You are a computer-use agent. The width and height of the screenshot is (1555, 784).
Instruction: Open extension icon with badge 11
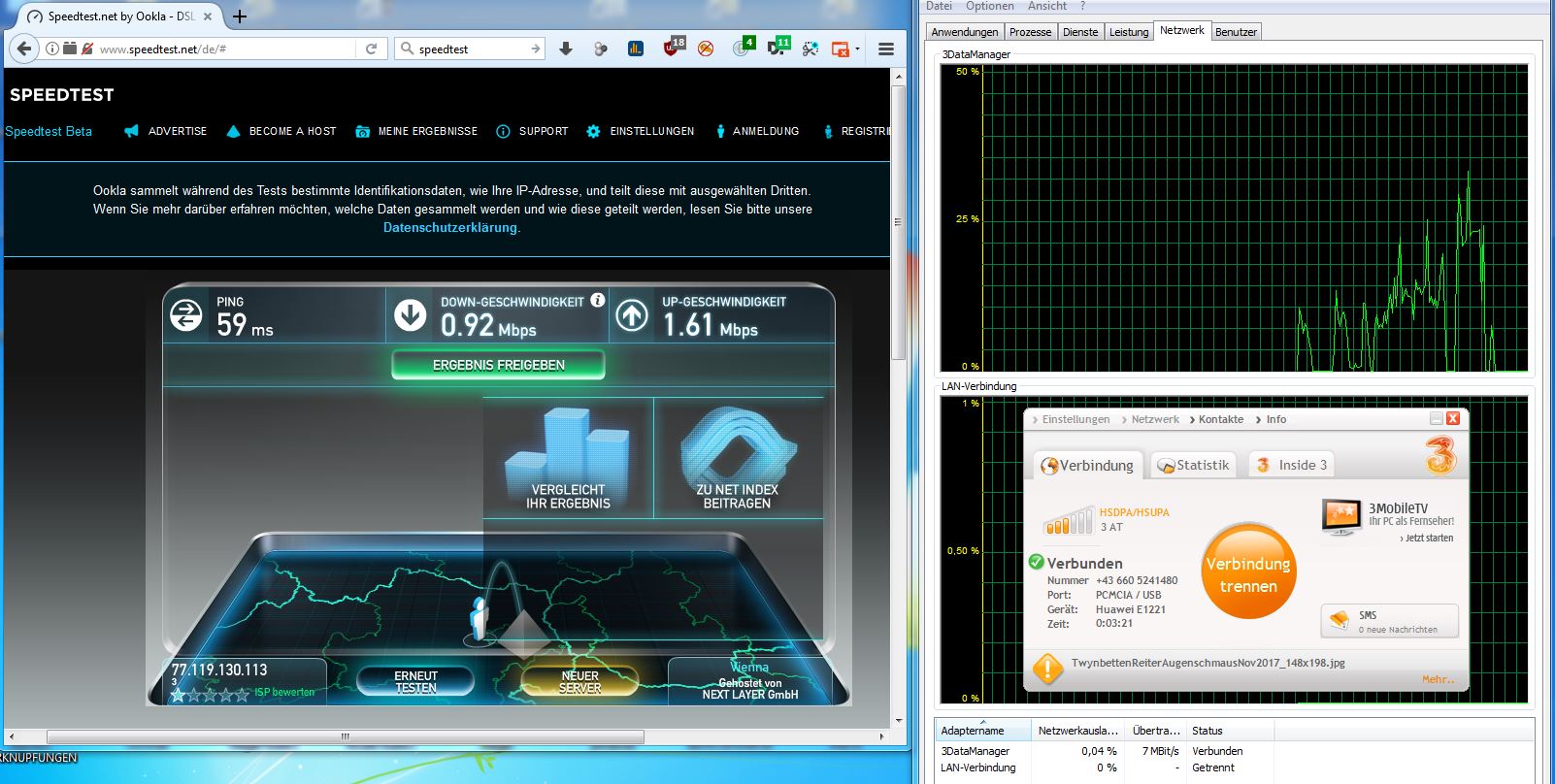pyautogui.click(x=778, y=47)
